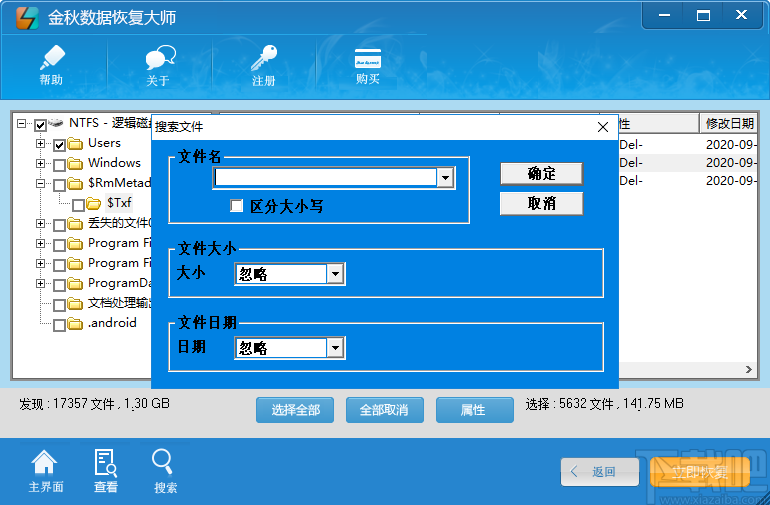
Task: Check the $Txf folder checkbox
Action: 78,205
